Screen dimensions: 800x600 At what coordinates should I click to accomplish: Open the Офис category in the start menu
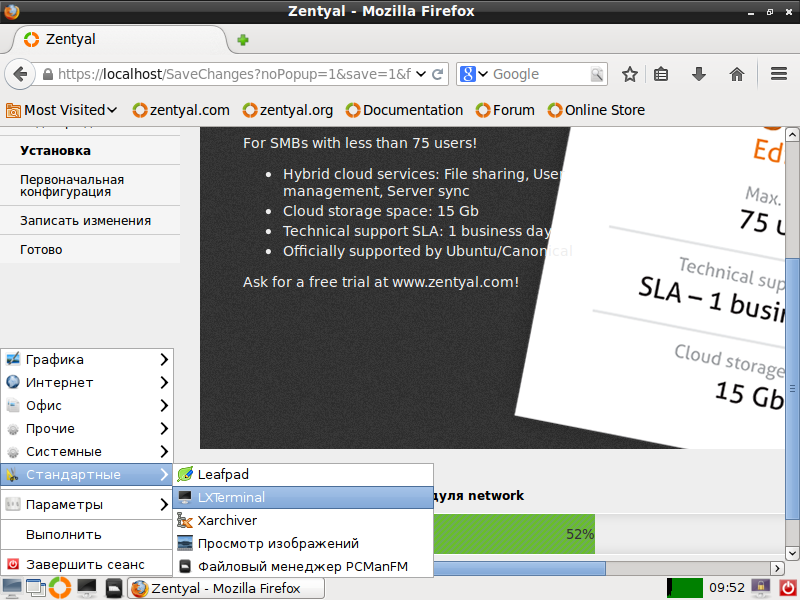[87, 406]
